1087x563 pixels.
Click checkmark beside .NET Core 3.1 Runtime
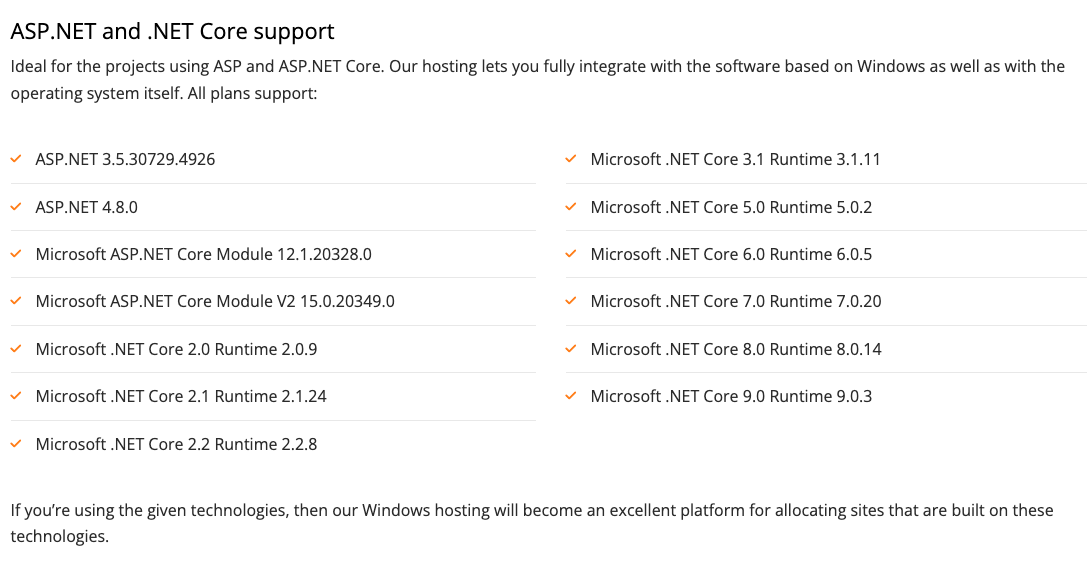coord(570,159)
